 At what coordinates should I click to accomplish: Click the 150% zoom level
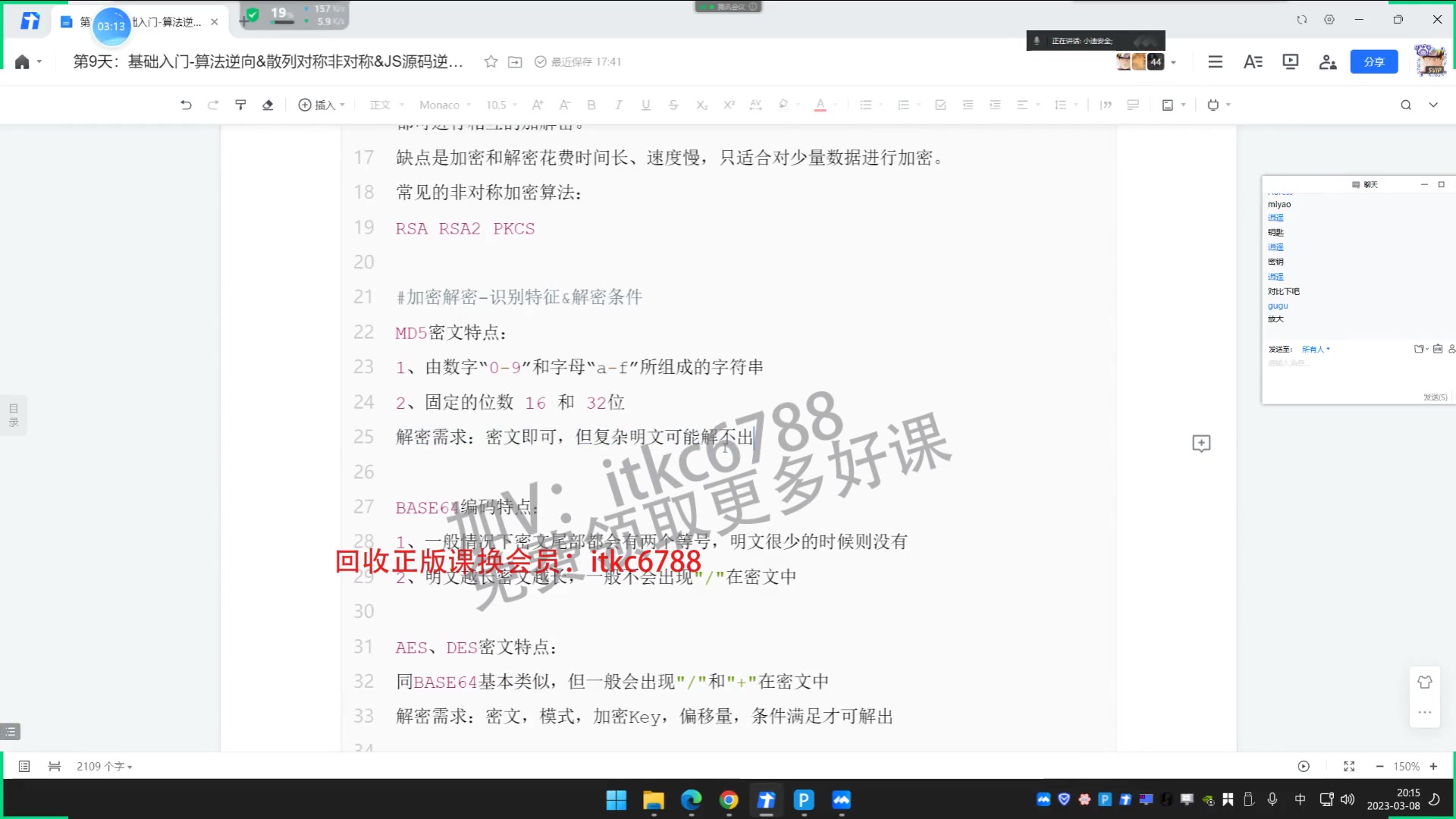click(1406, 767)
